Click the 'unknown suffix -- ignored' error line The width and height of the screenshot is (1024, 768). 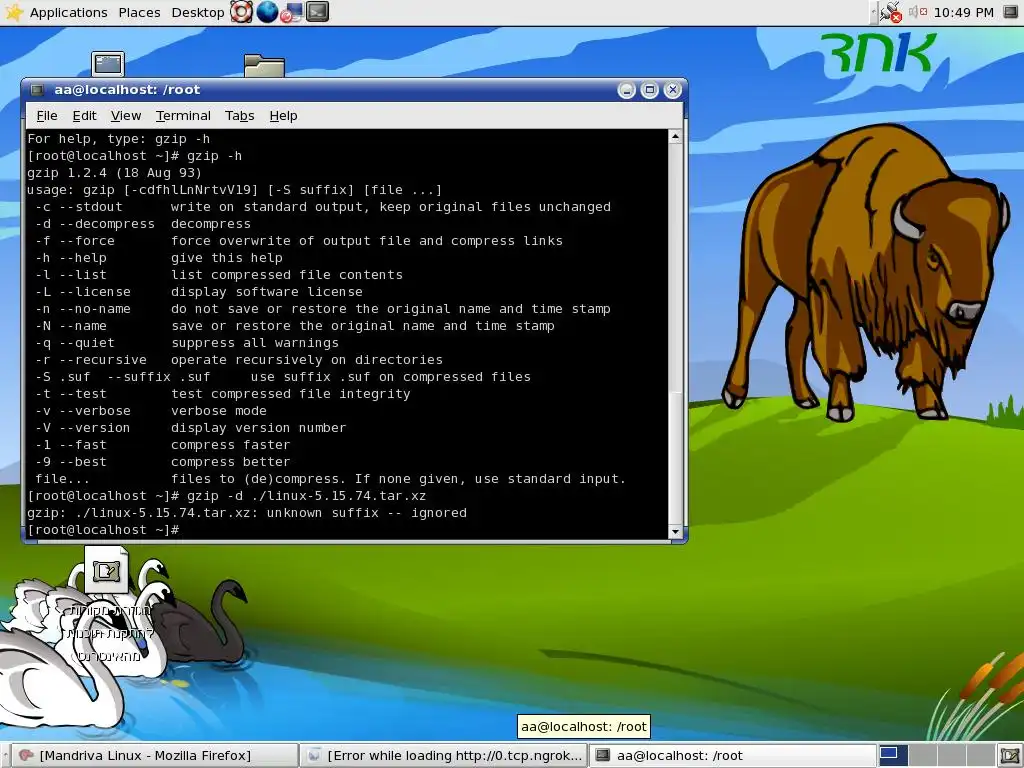(x=247, y=513)
